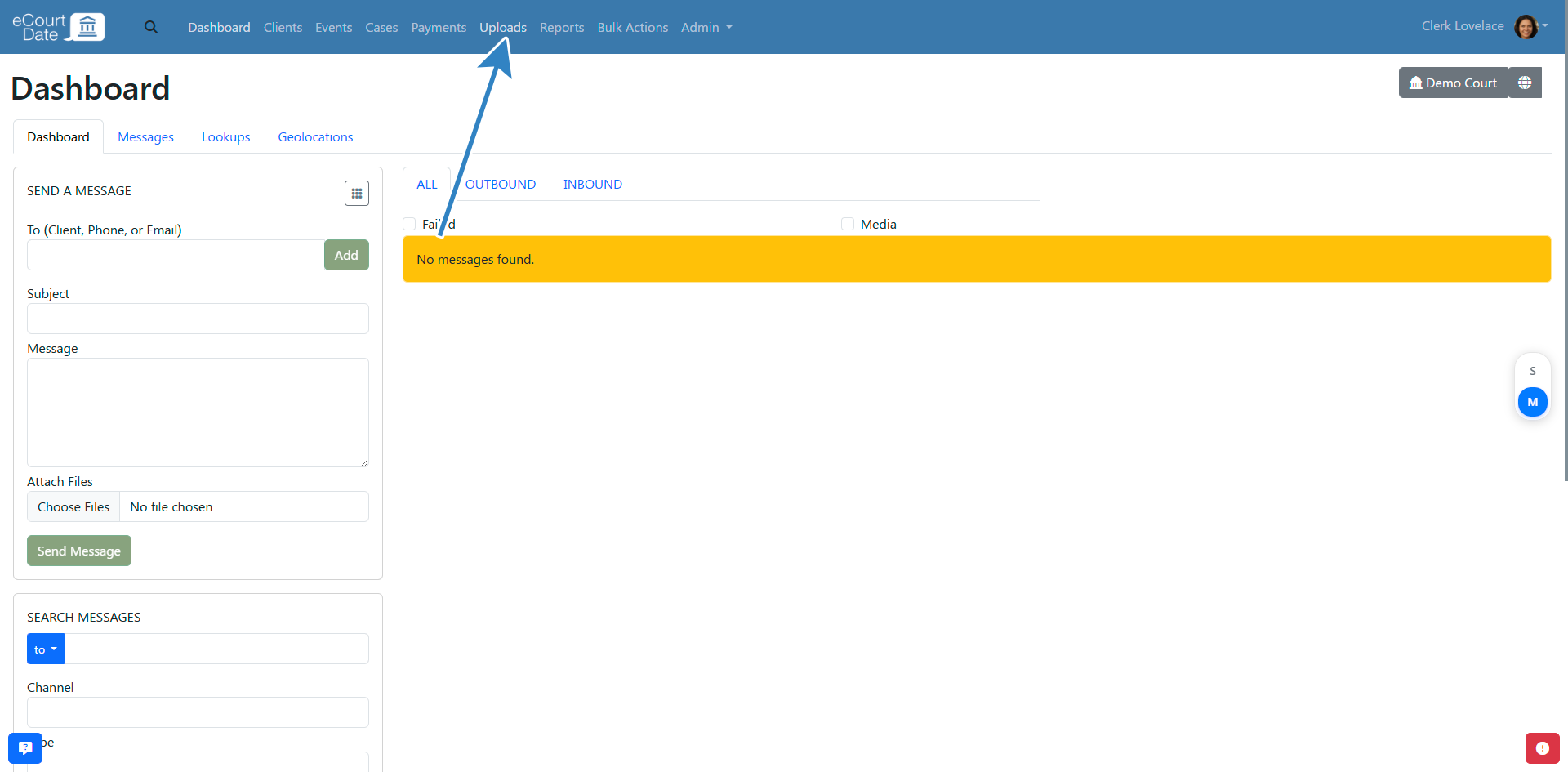
Task: Show INBOUND messages tab
Action: pos(593,184)
